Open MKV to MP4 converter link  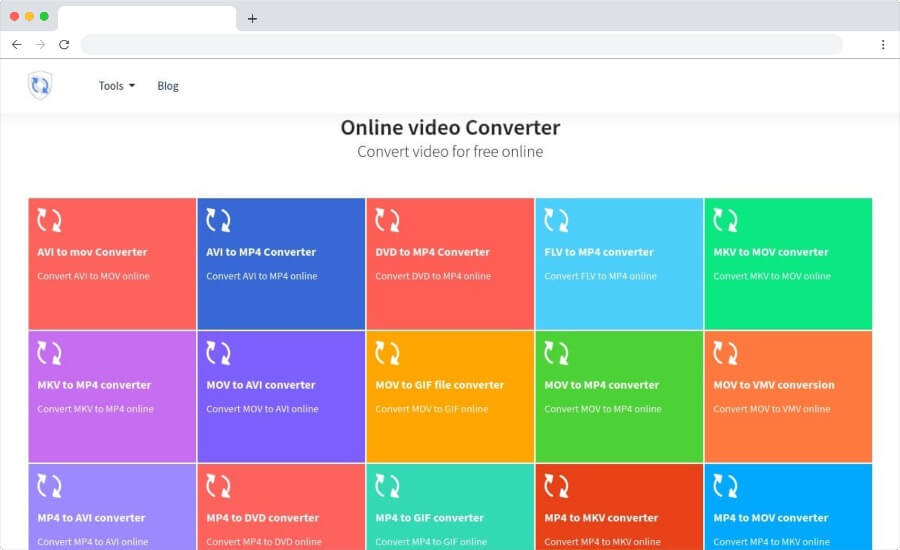[x=94, y=385]
